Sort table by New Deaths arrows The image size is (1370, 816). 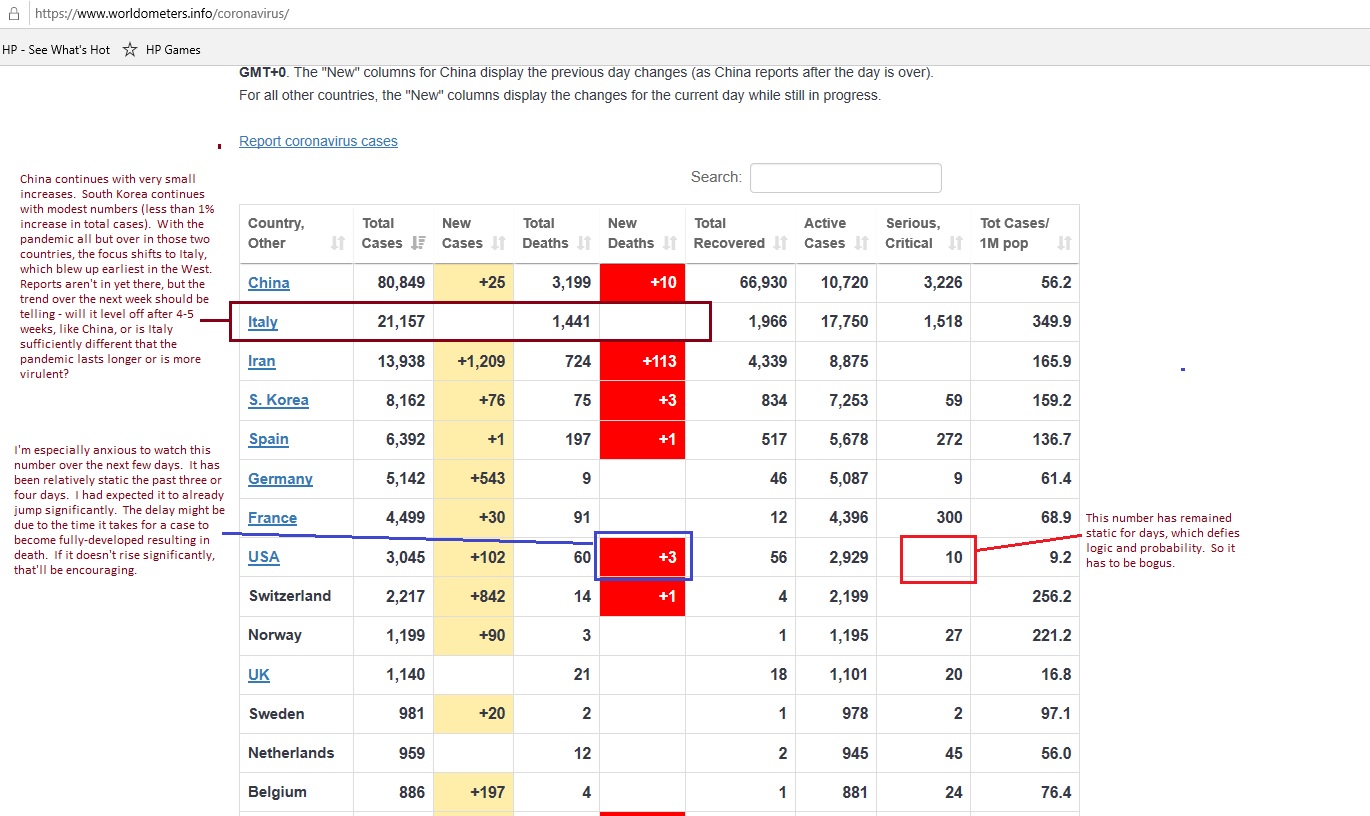point(670,243)
